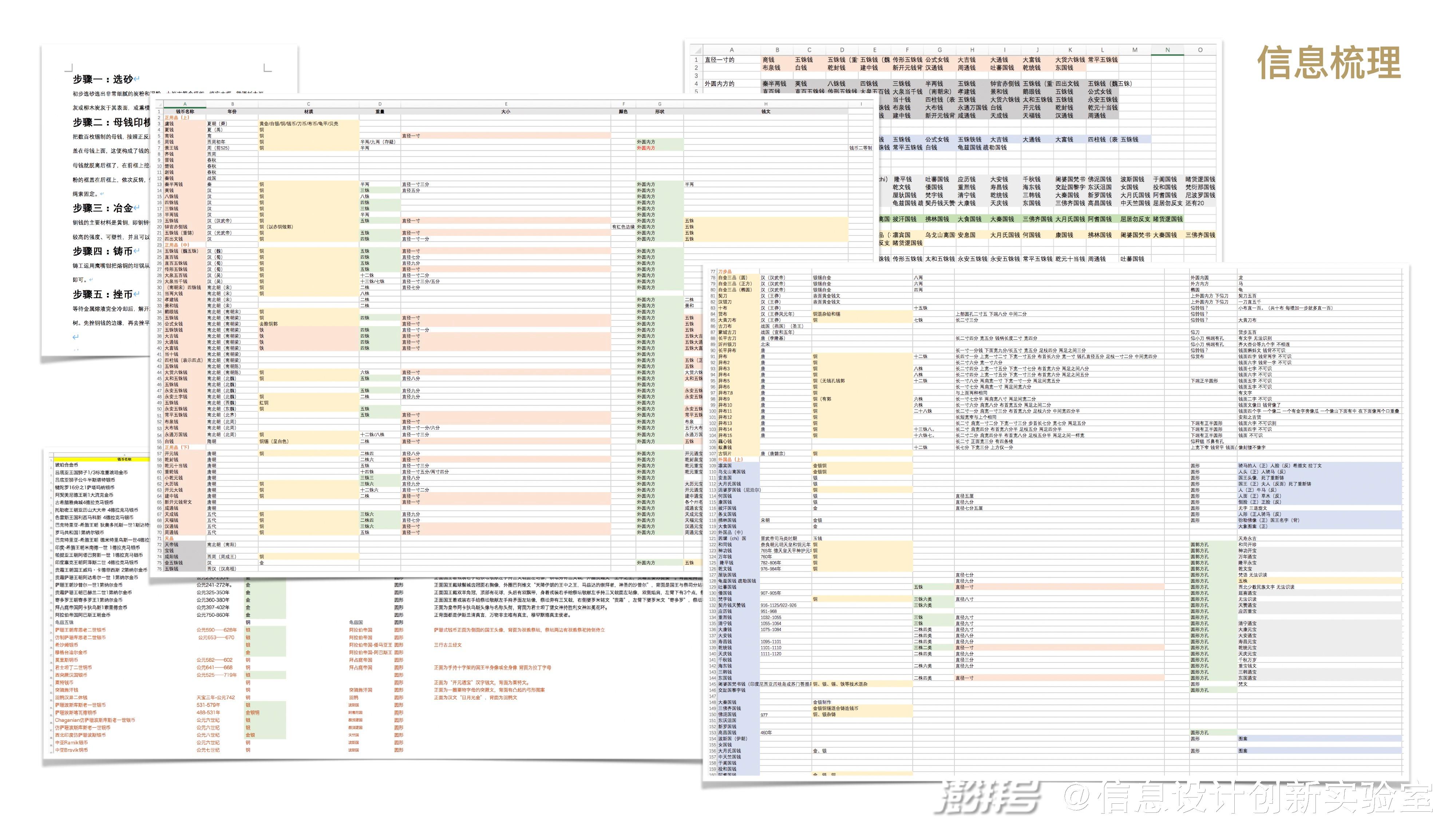Select the 乌戈山离国 cell in the top-right sheet
The height and width of the screenshot is (819, 1456).
click(940, 234)
